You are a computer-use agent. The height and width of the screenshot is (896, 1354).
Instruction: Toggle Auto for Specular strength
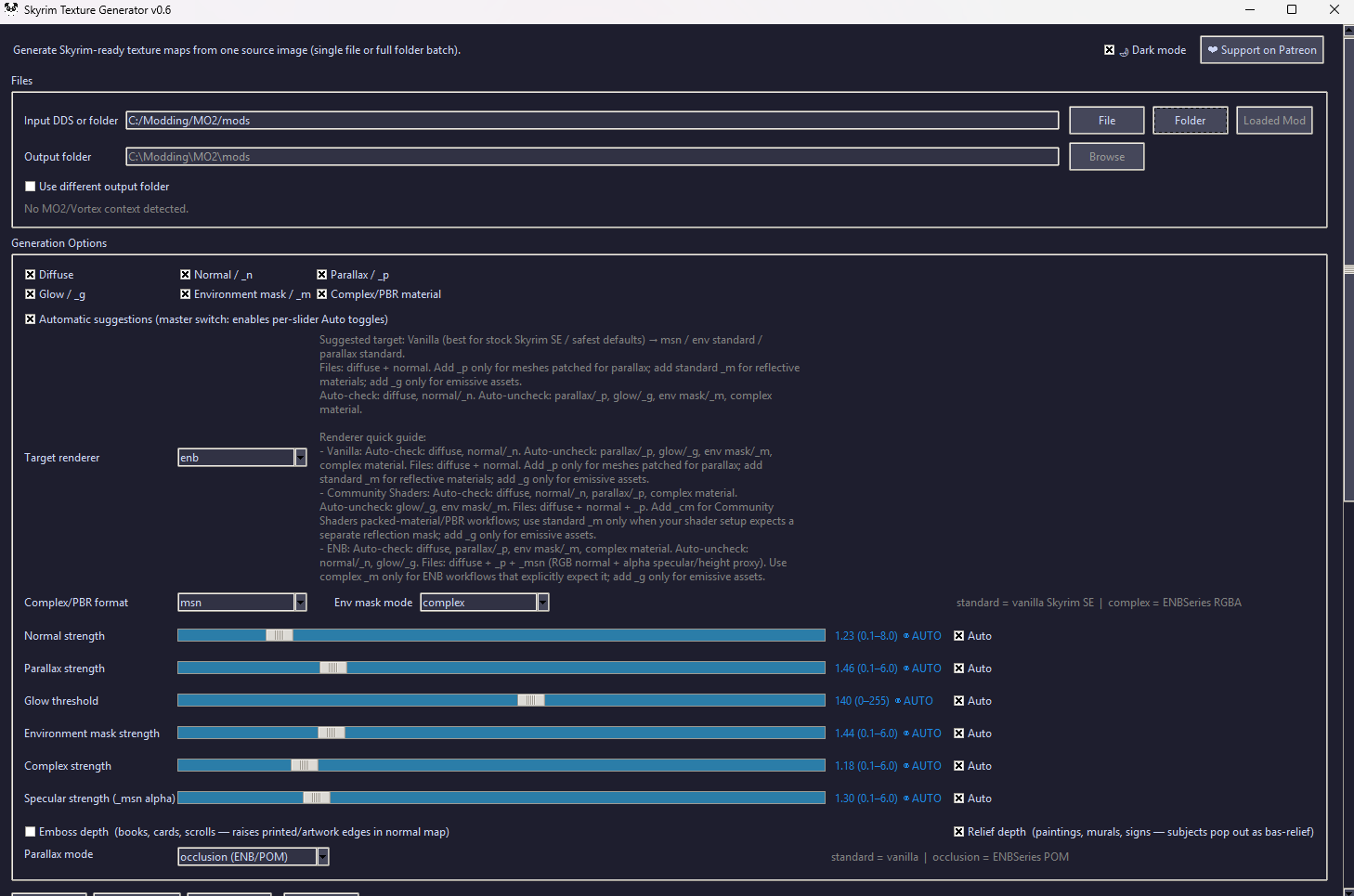(959, 799)
